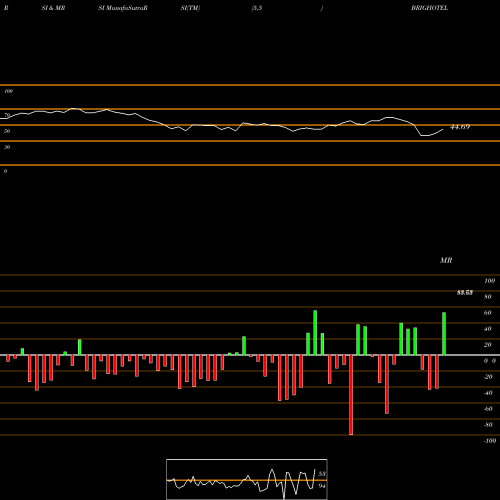The width and height of the screenshot is (500, 500).
Task: Click the RSI axis label 50
Action: [x=7, y=131]
